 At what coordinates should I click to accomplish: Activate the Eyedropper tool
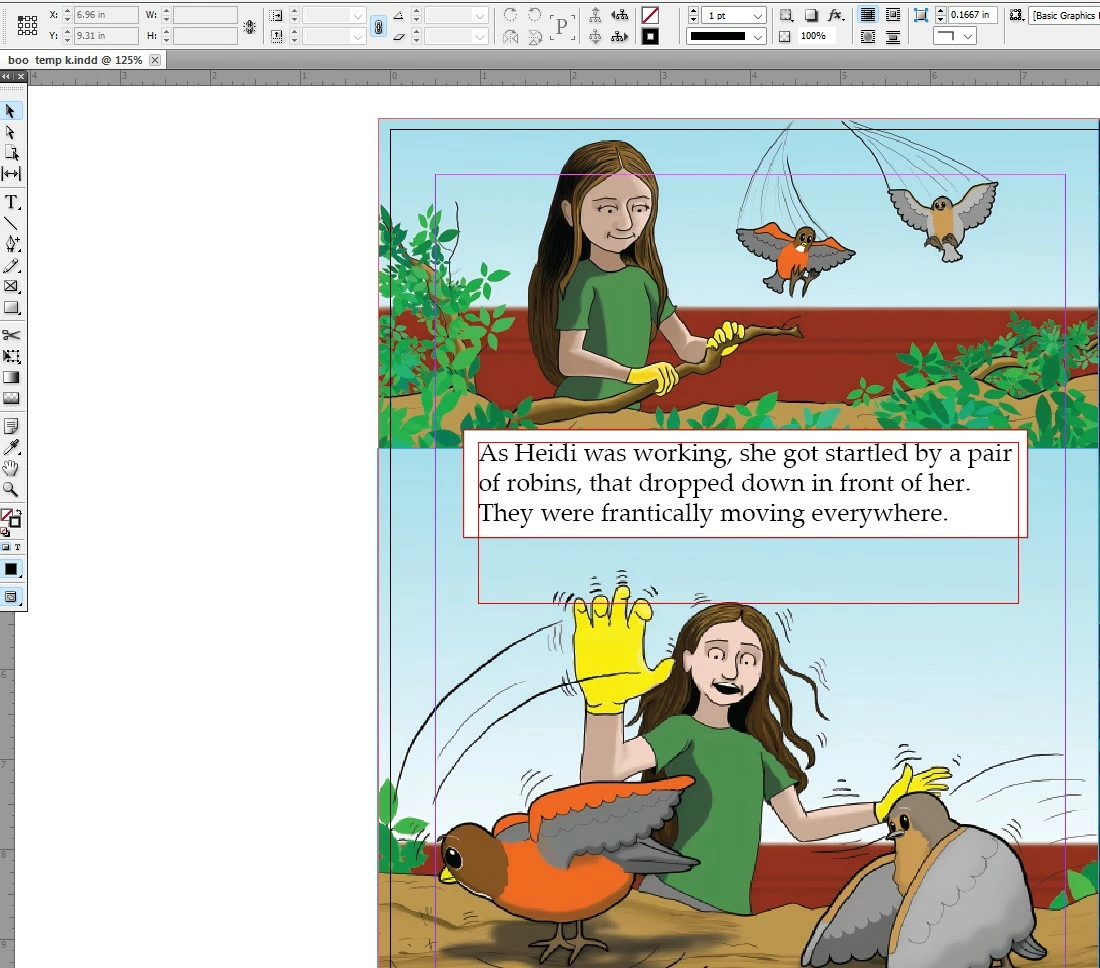tap(11, 447)
